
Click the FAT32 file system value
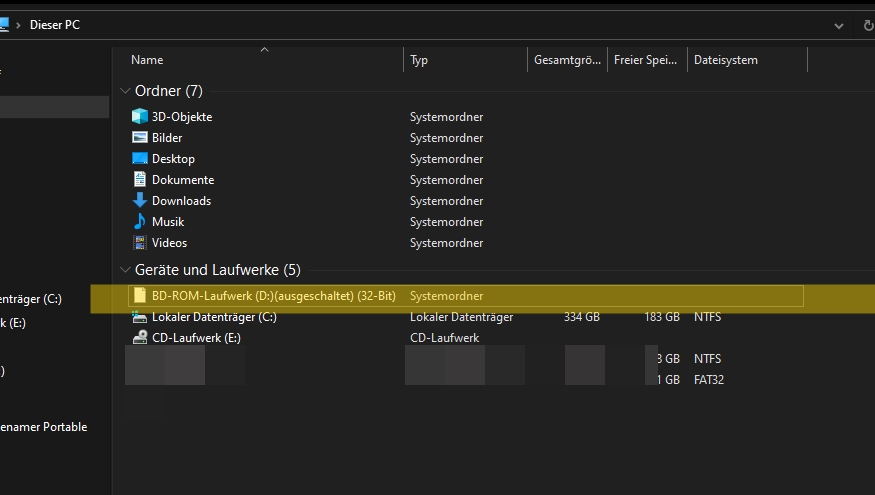pos(709,379)
